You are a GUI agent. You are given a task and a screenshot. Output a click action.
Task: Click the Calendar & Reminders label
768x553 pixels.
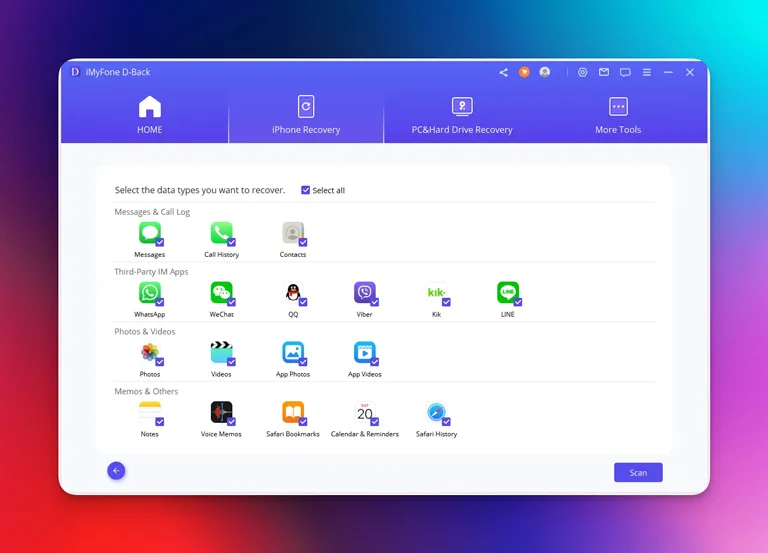pos(365,434)
